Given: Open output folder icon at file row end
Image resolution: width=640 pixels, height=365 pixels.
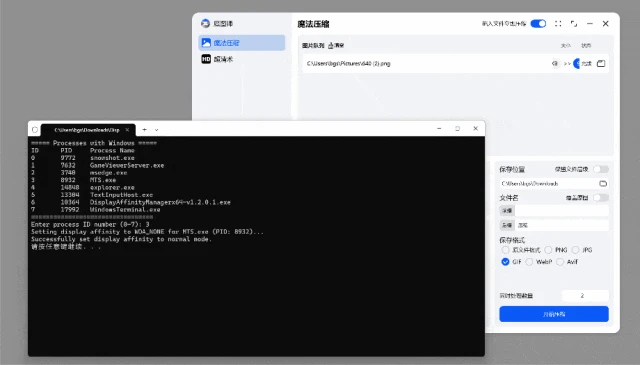Looking at the screenshot, I should point(601,64).
